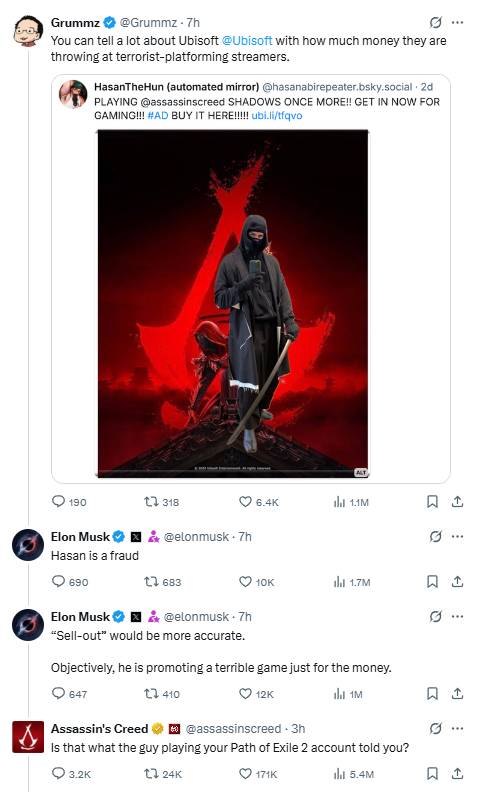Follow the ubi.li/tfqvo link

[x=277, y=115]
